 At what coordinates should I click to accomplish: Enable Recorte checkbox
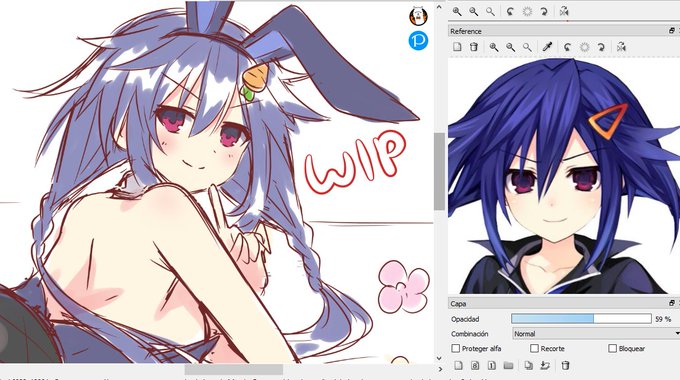pos(534,348)
